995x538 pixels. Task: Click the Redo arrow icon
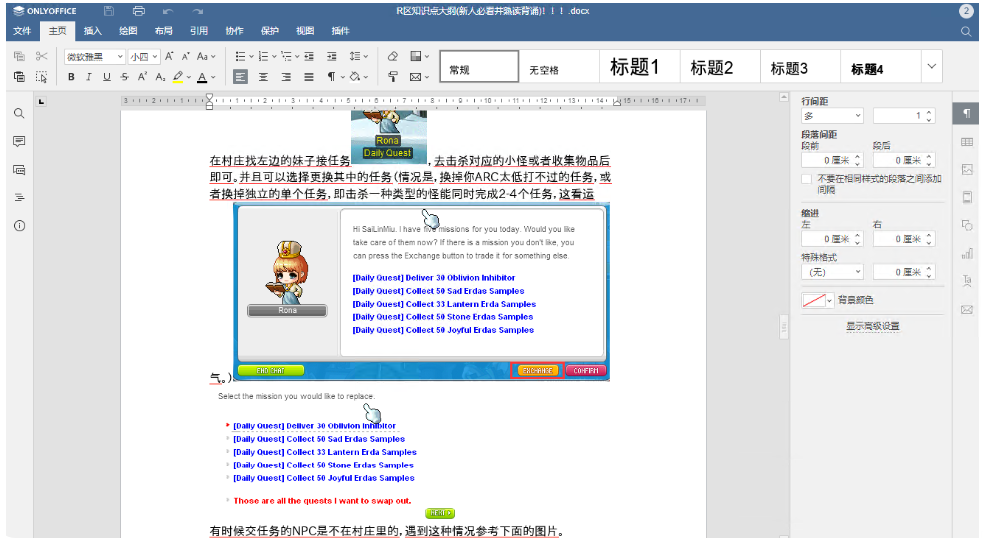[197, 11]
